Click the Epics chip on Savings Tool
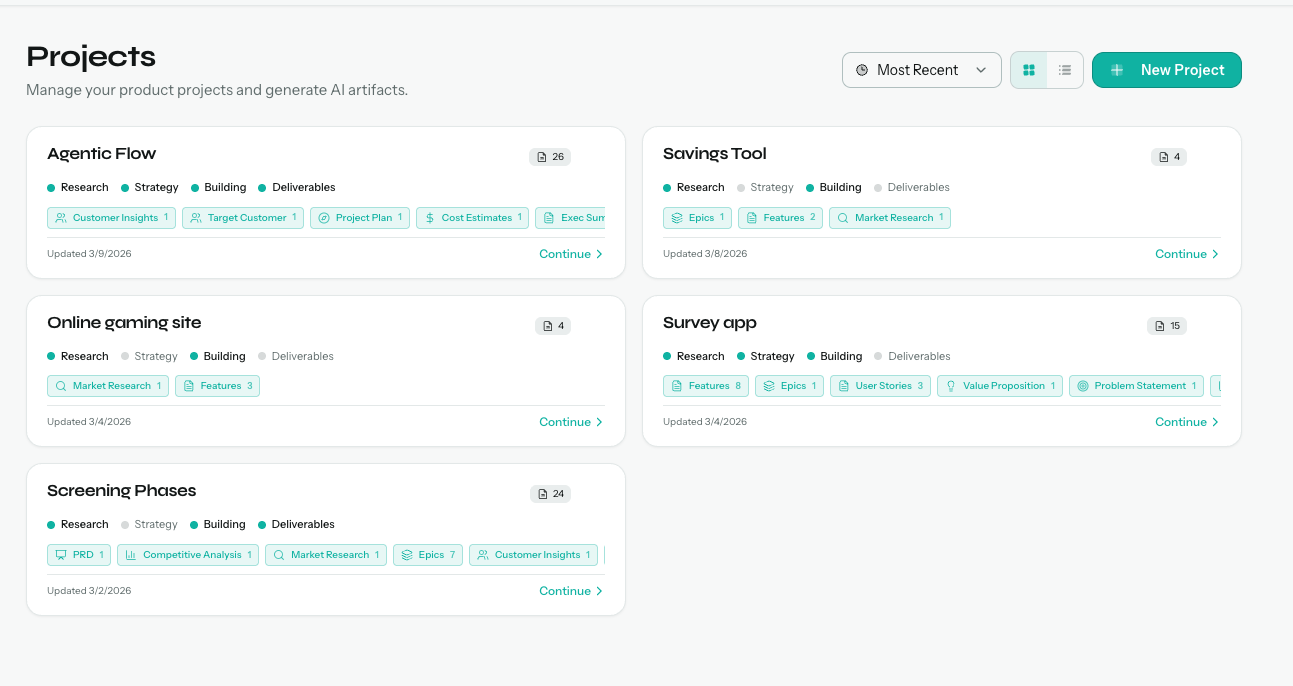Screen dimensions: 1293x686 click(697, 217)
